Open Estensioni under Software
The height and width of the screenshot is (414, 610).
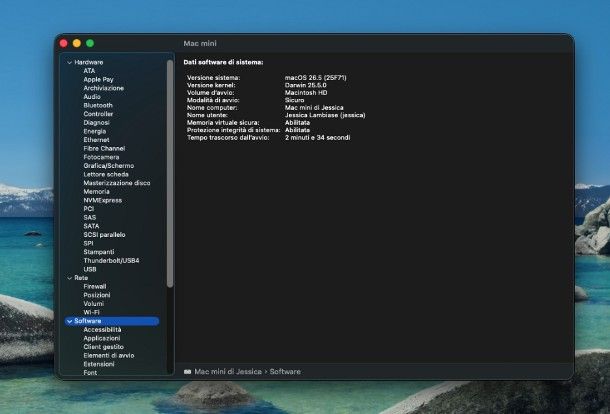99,364
